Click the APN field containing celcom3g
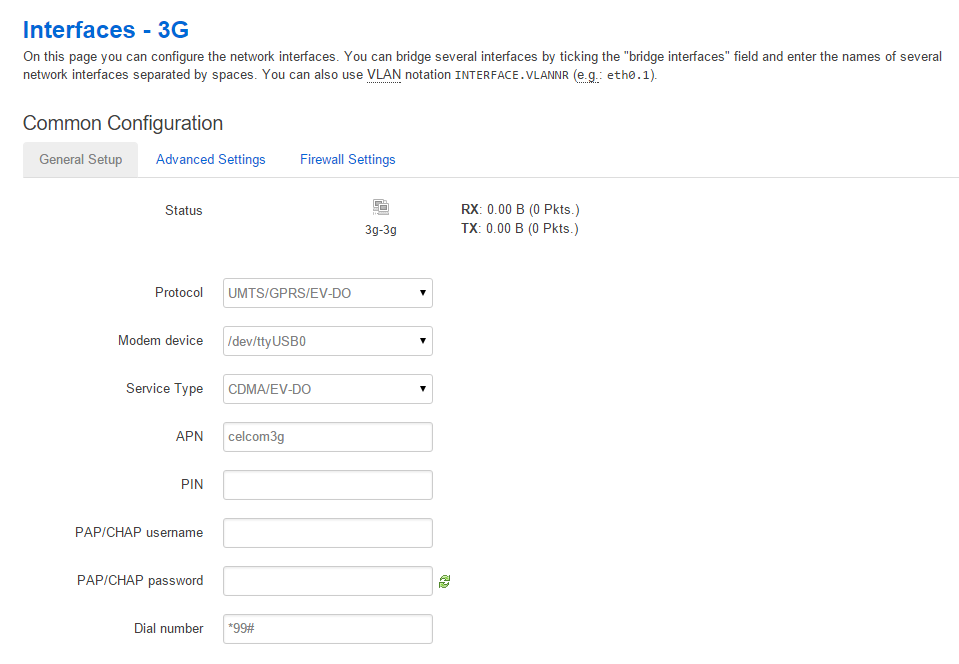 [328, 437]
